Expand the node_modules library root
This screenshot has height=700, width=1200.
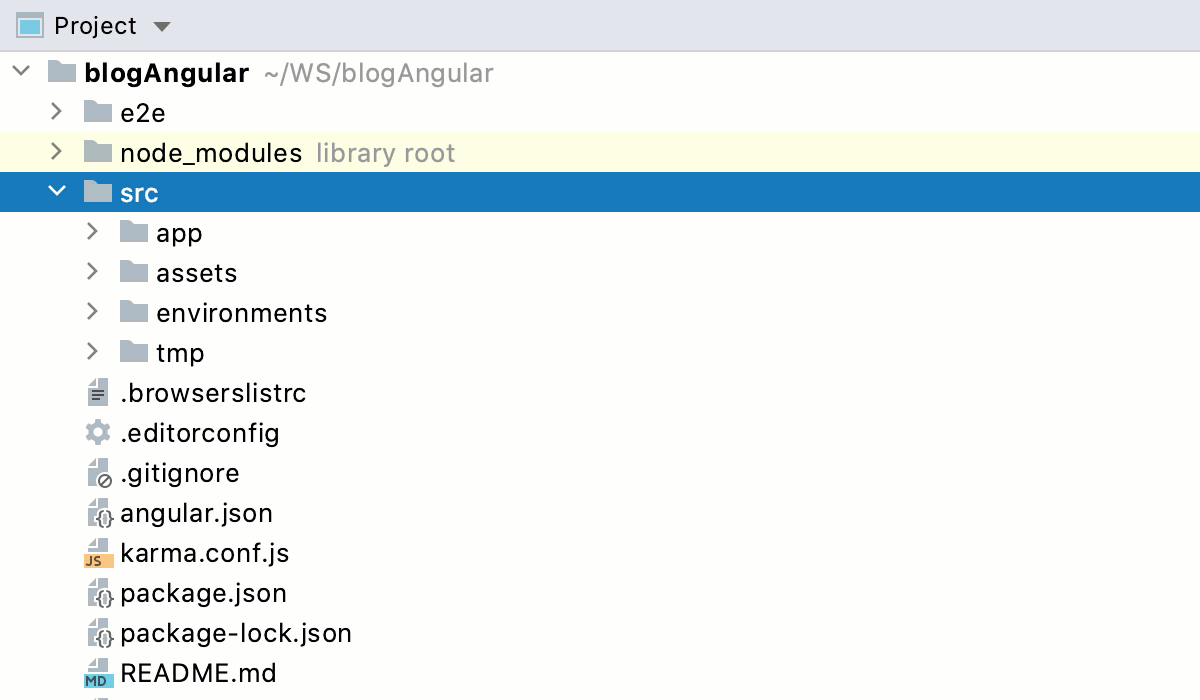click(56, 152)
